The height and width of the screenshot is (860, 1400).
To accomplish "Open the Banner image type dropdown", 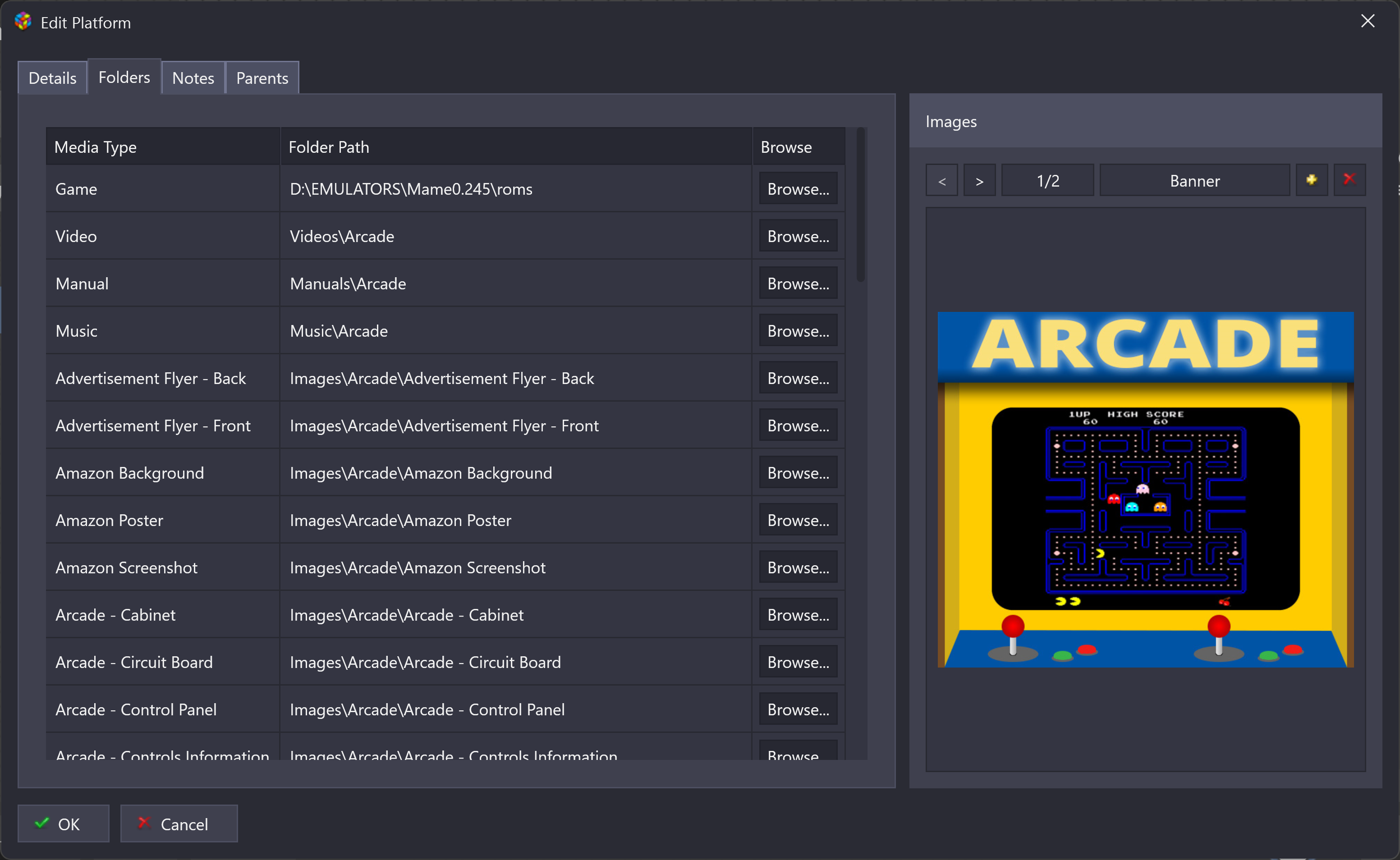I will pos(1195,180).
